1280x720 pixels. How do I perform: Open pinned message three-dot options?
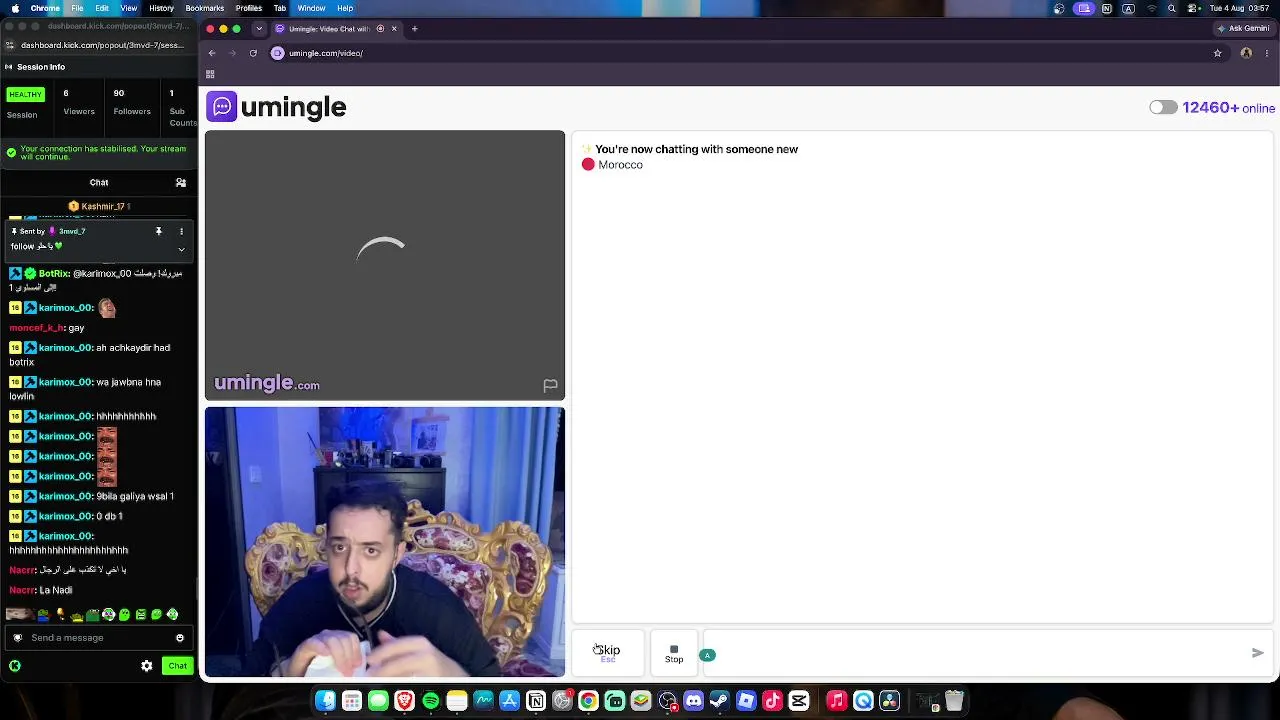[181, 231]
